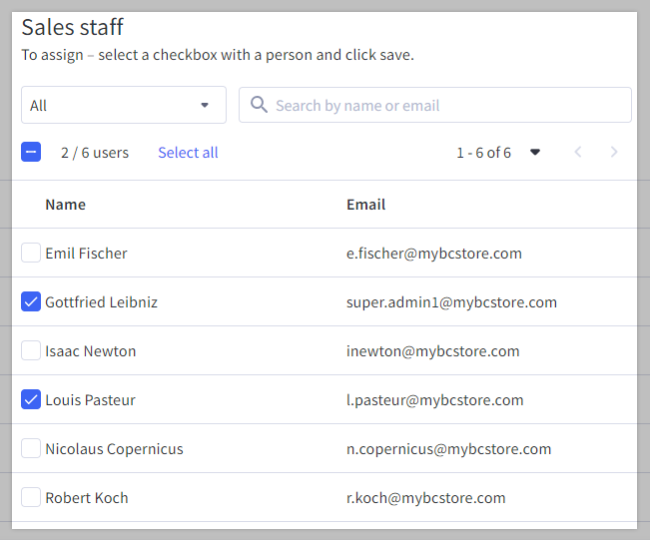Click email inewton@mybcstore.com
Image resolution: width=650 pixels, height=540 pixels.
click(x=433, y=351)
